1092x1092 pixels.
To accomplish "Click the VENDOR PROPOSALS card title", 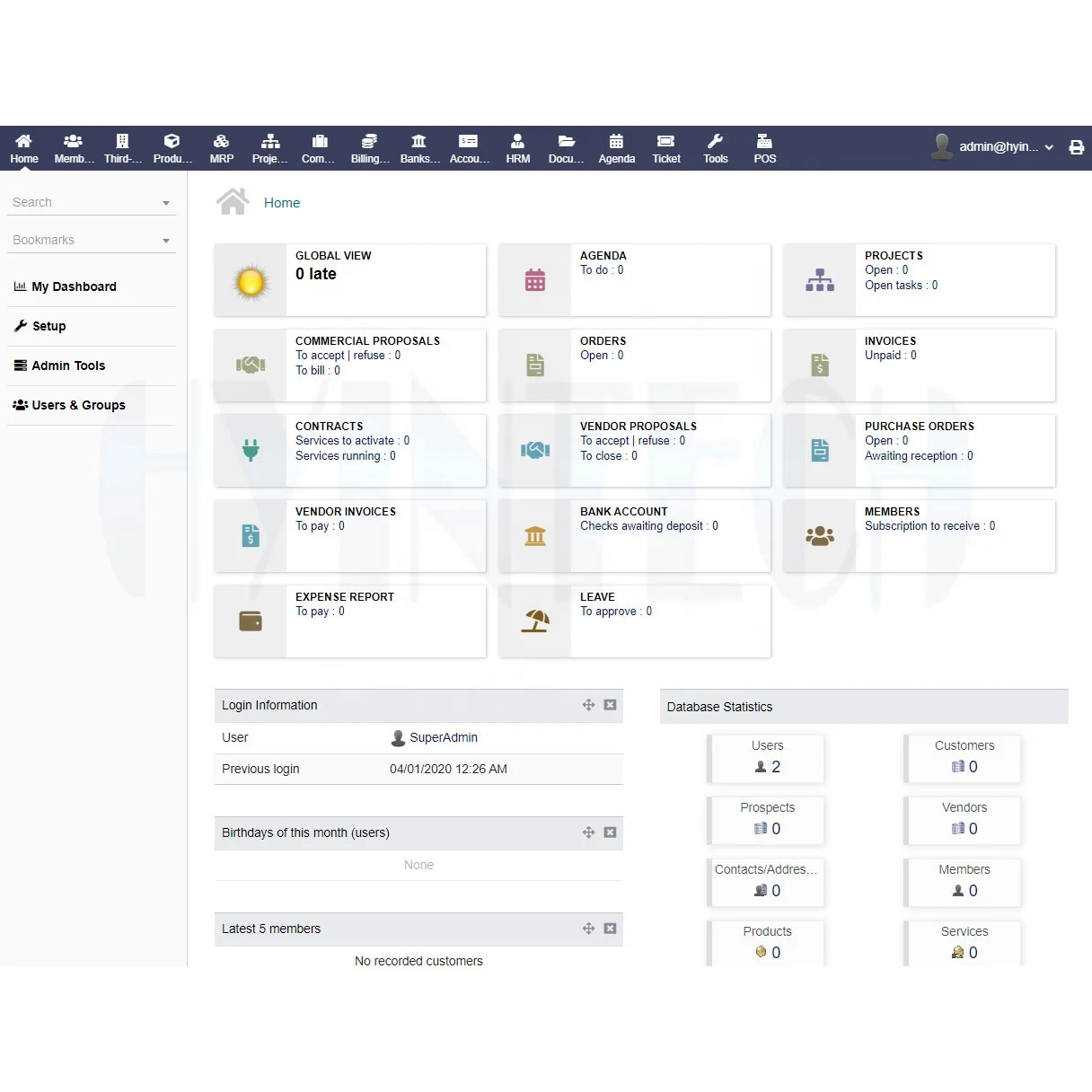I will (638, 427).
